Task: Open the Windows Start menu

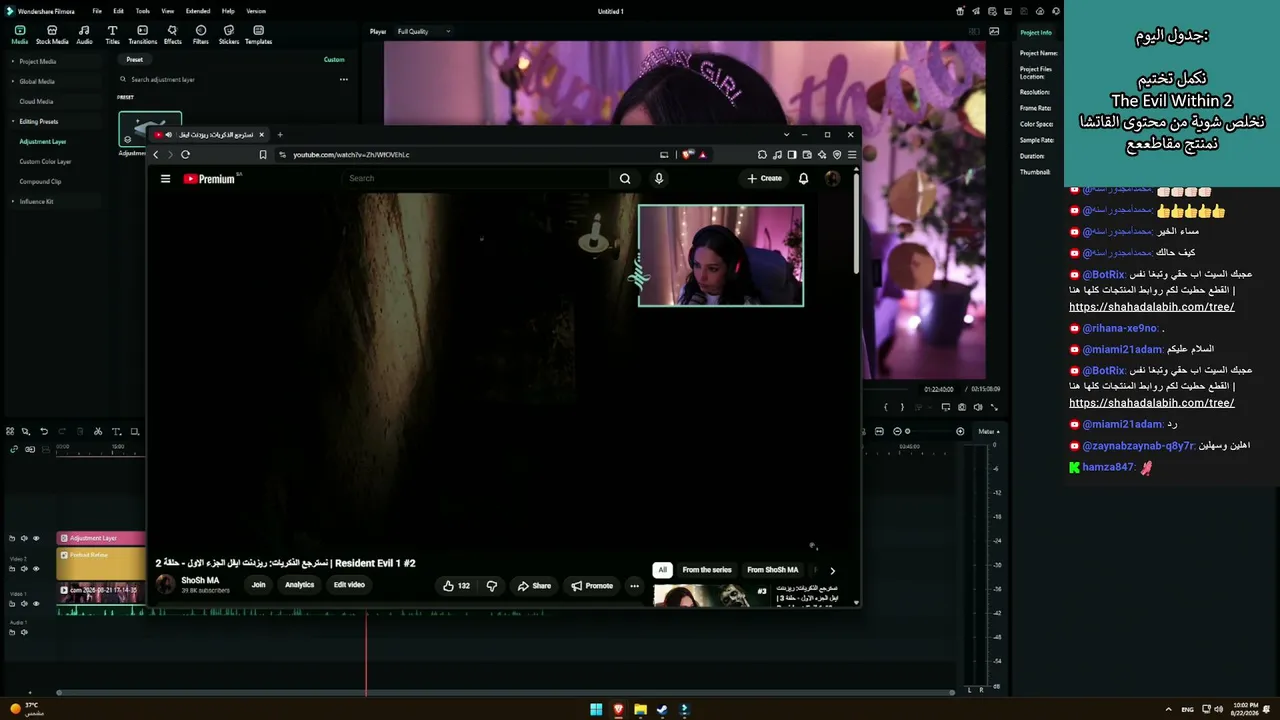Action: click(x=596, y=709)
